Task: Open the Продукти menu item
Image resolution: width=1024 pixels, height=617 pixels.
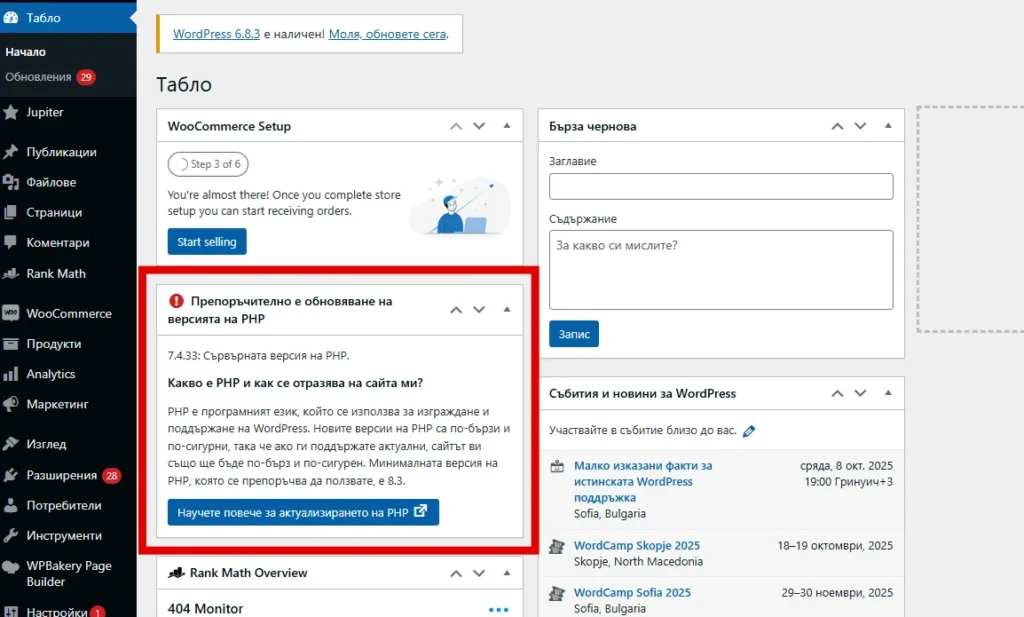Action: [x=54, y=344]
